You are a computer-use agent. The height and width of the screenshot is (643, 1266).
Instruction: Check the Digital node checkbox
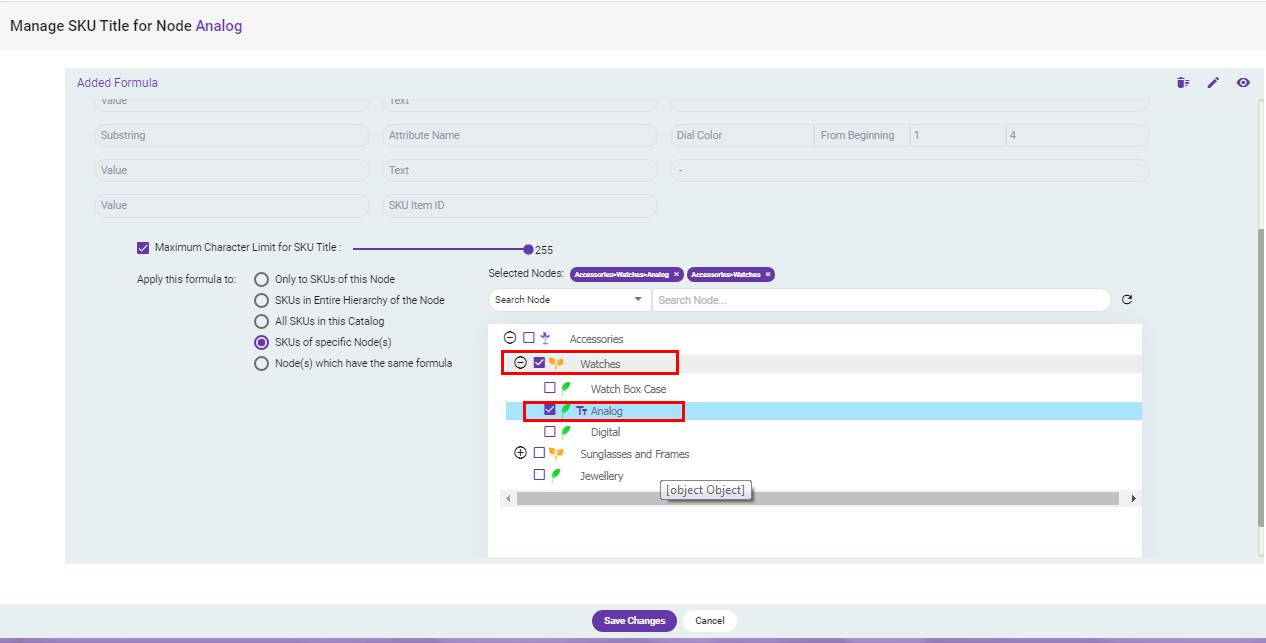pyautogui.click(x=550, y=432)
